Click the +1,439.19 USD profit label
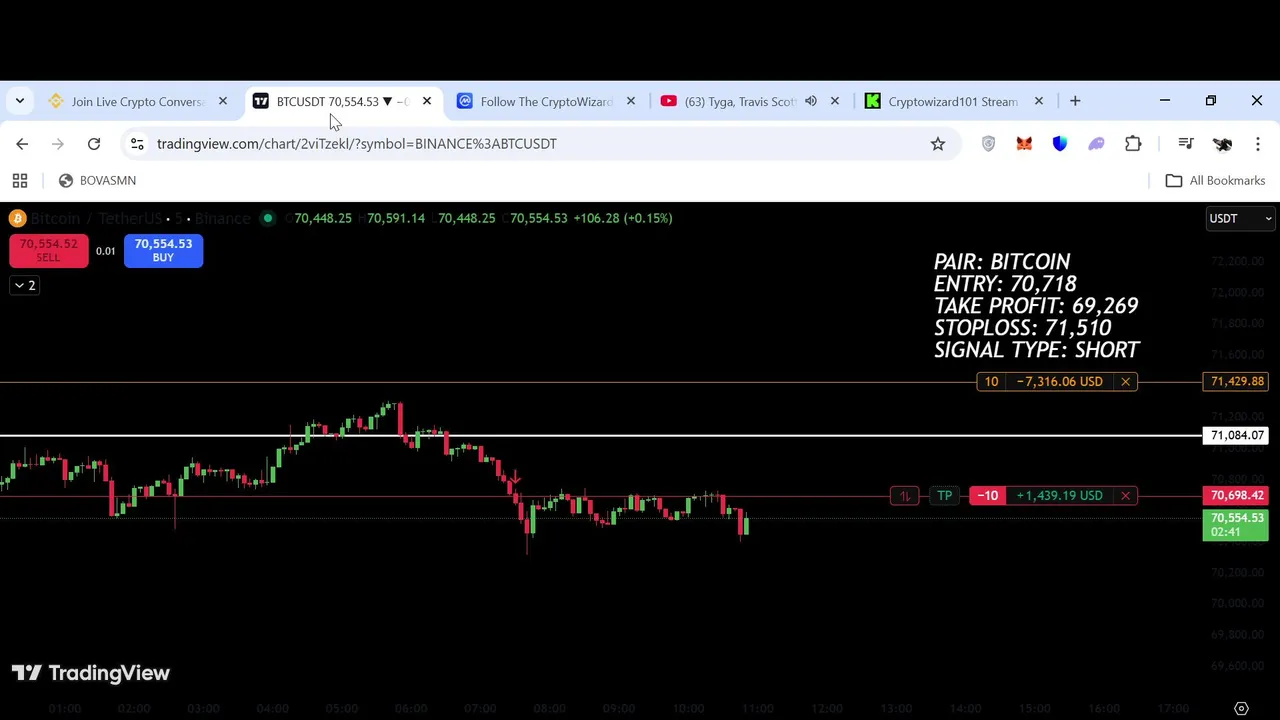The width and height of the screenshot is (1280, 720). [1059, 496]
